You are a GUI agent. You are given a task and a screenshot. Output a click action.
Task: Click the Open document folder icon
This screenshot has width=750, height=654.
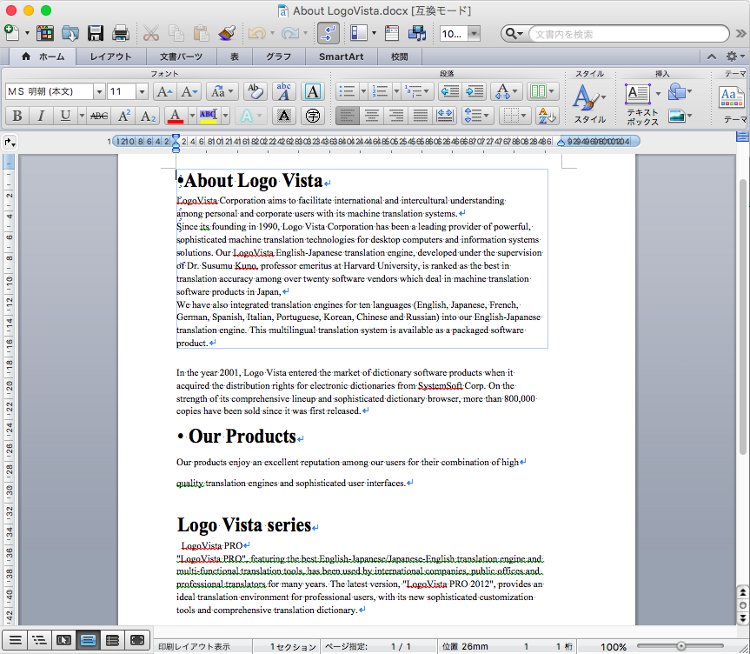click(70, 33)
